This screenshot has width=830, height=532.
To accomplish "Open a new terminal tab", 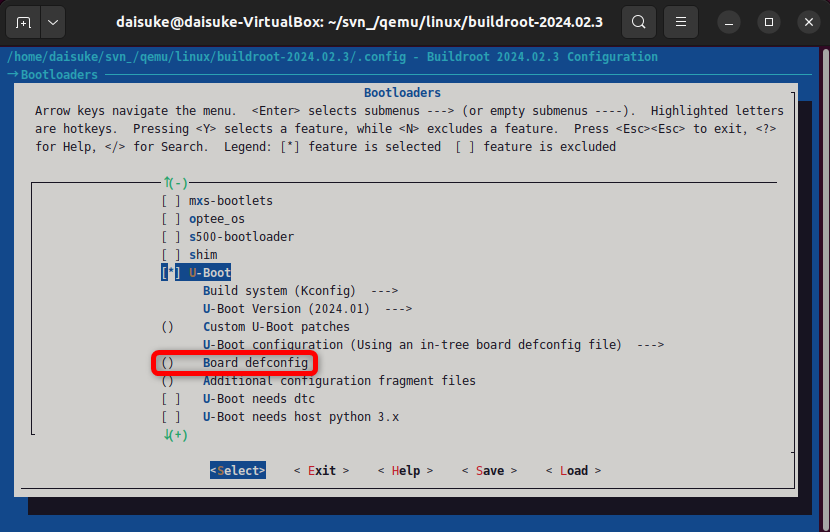I will (23, 22).
